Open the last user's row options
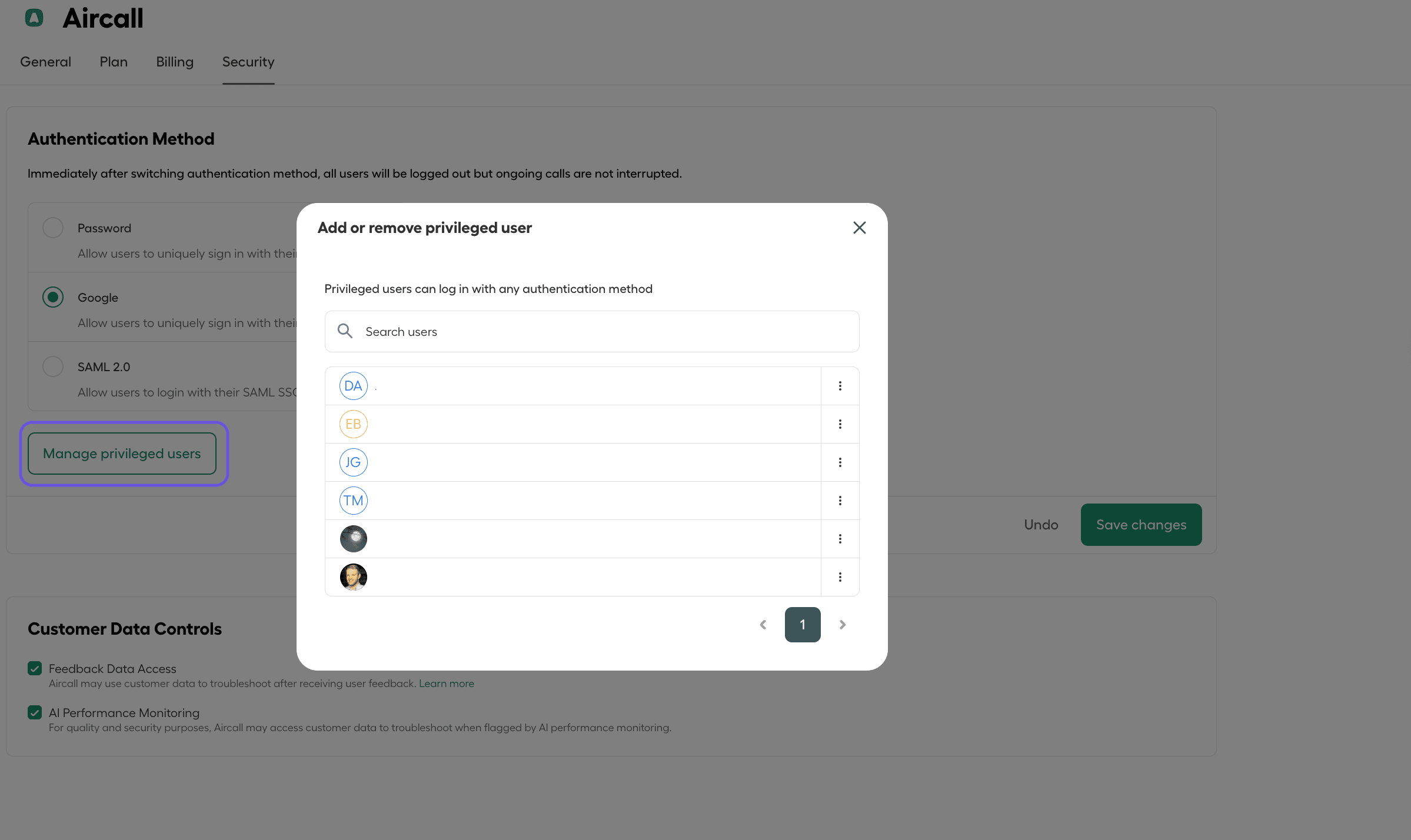 click(x=840, y=576)
